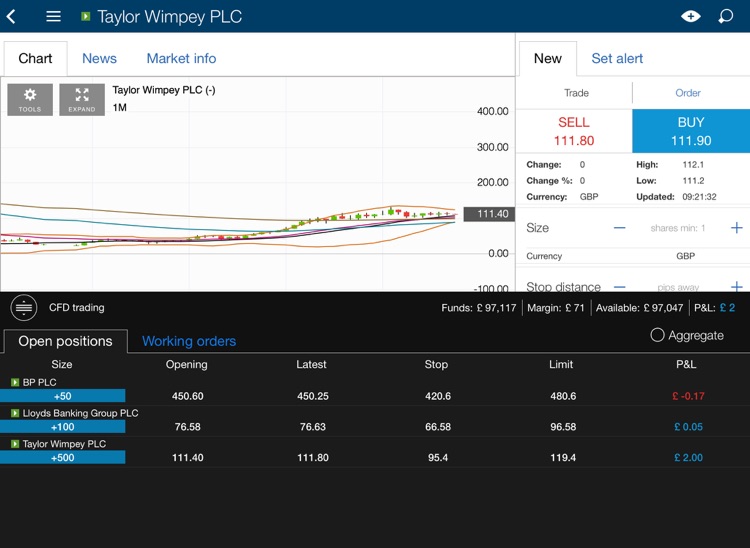Tap the Lloyds latest price 76.63
The height and width of the screenshot is (548, 750).
312,427
